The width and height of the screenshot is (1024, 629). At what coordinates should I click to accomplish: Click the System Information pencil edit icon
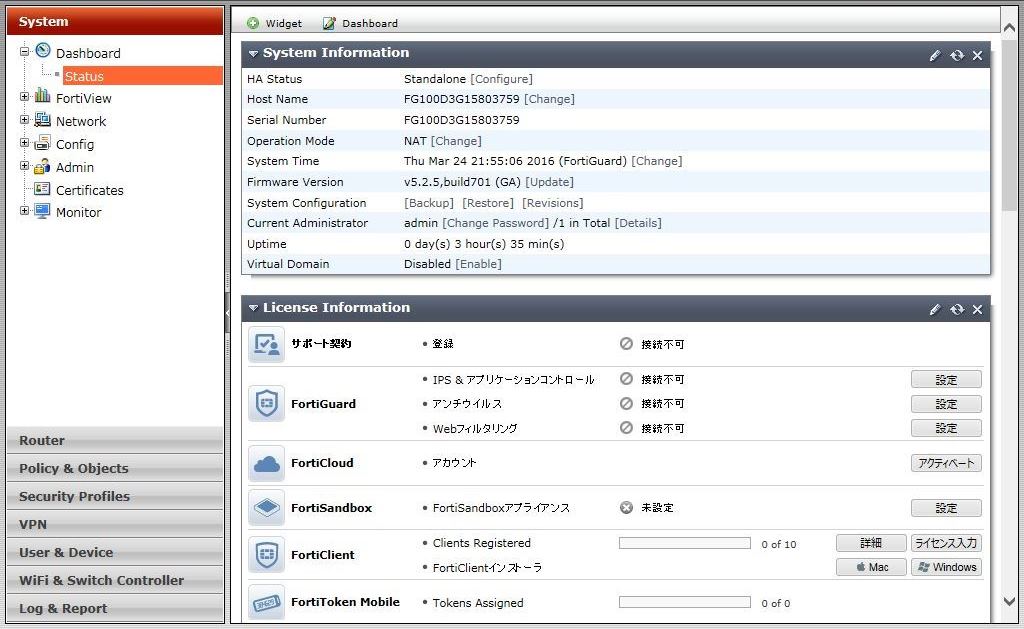coord(935,55)
